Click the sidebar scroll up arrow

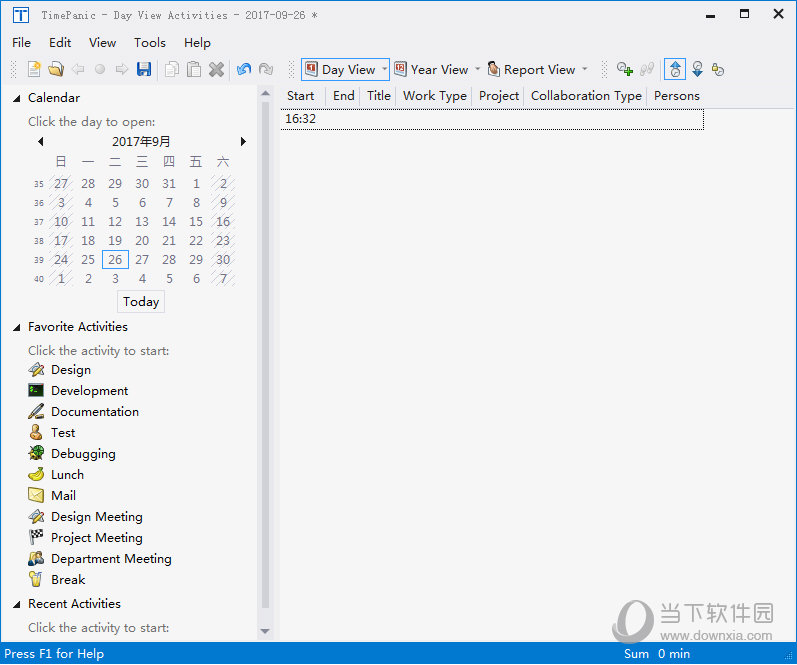tap(265, 94)
